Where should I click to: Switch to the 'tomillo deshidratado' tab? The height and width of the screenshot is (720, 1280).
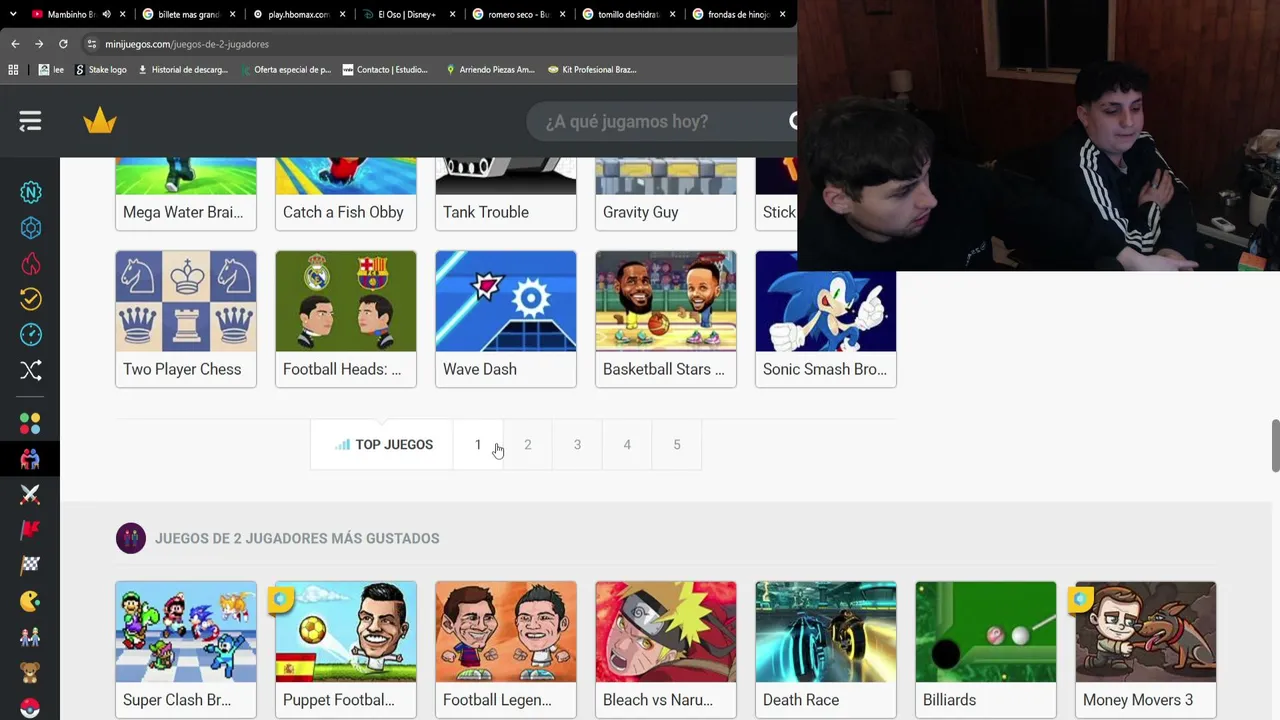click(x=628, y=14)
